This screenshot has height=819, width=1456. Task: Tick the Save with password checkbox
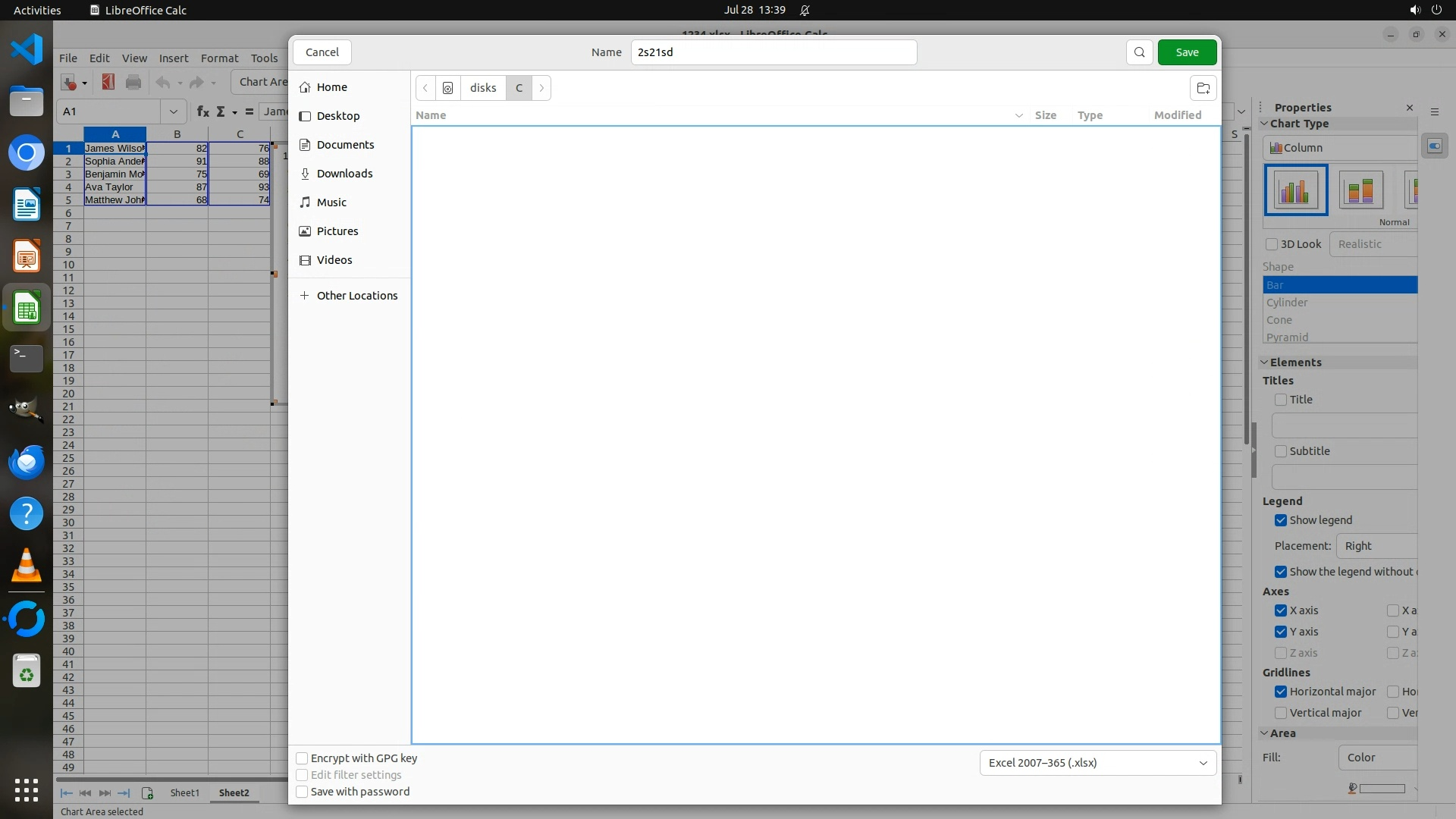click(302, 792)
